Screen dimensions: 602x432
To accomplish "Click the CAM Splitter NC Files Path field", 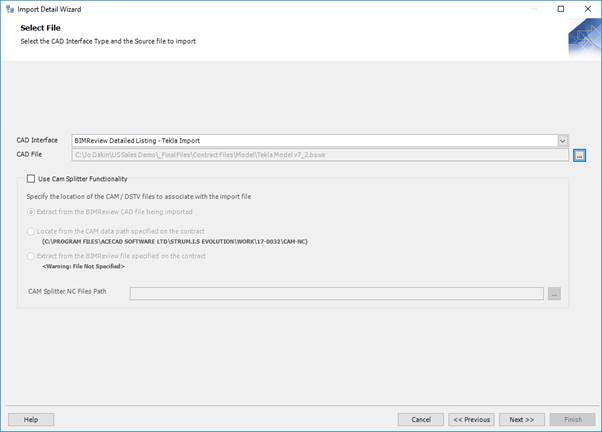I will coord(336,294).
